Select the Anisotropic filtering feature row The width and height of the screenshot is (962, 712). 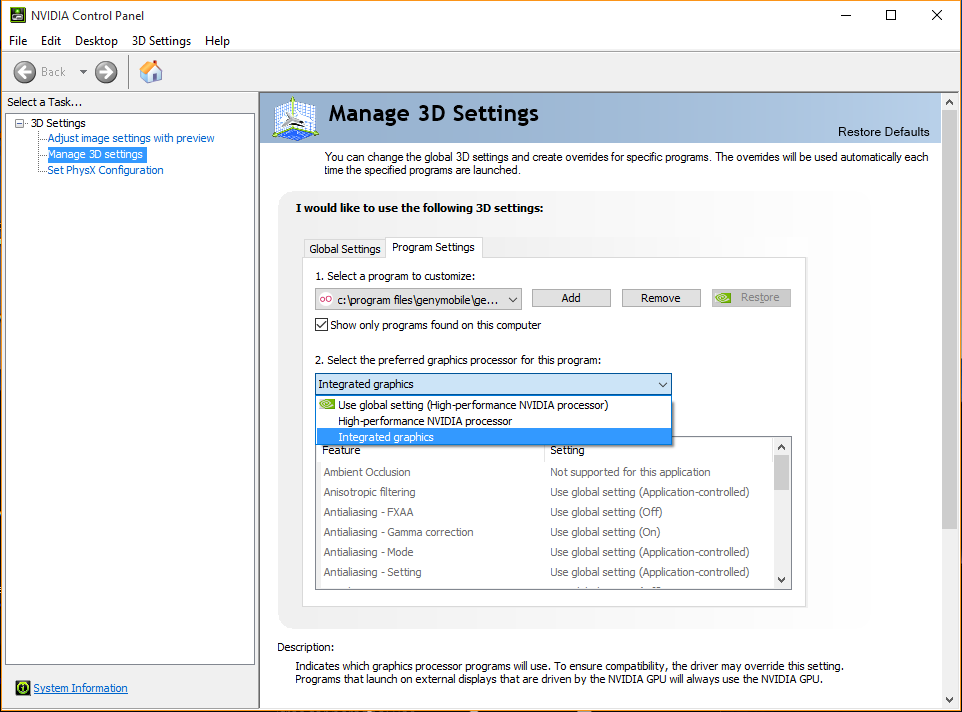point(545,492)
